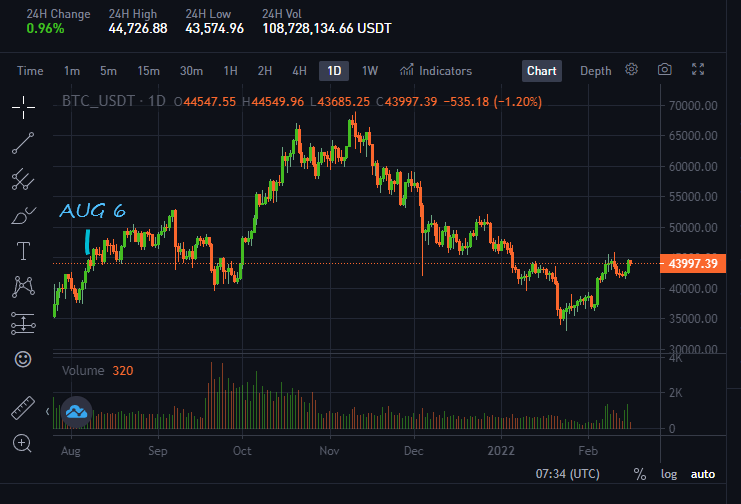The image size is (741, 504).
Task: Open chart settings gear
Action: pos(631,70)
